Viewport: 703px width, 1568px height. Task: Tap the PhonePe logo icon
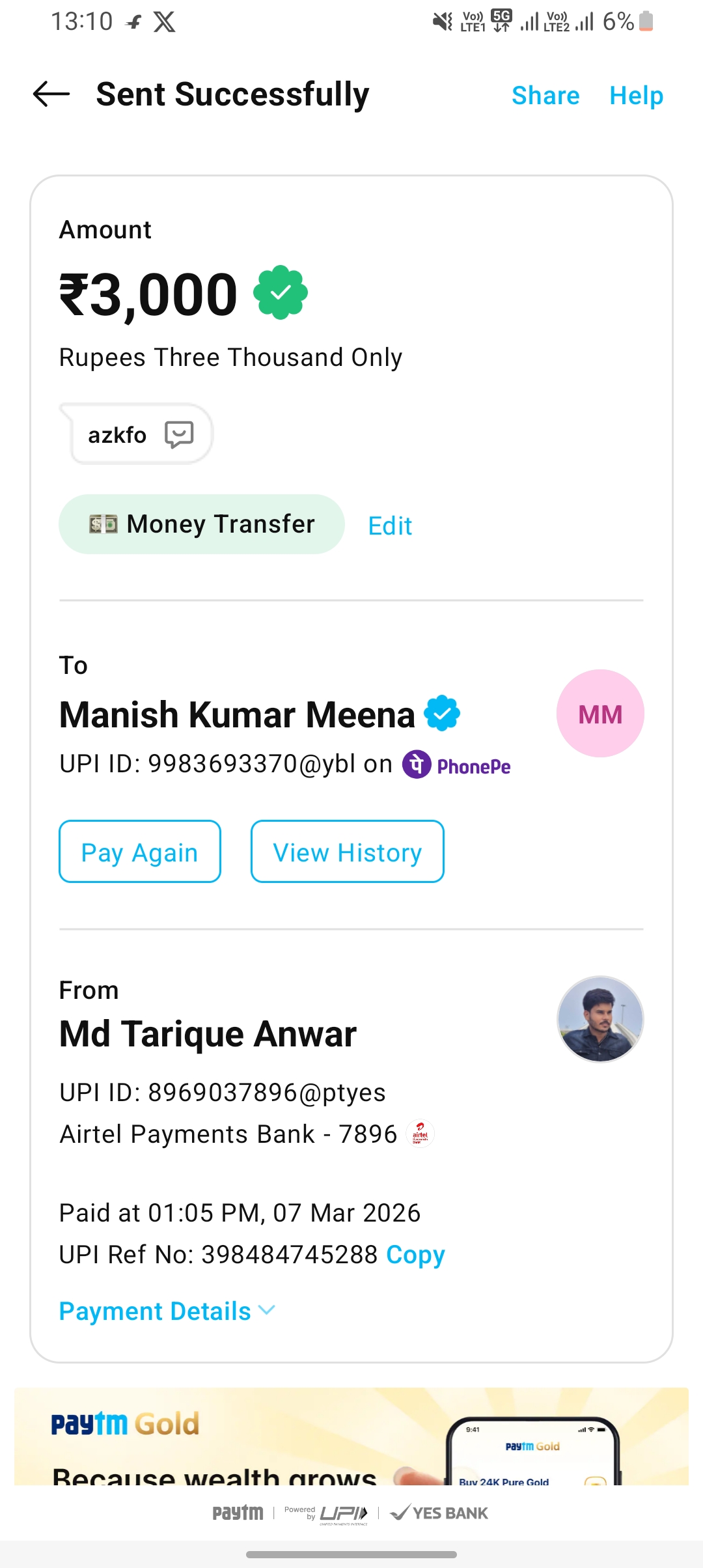[417, 764]
